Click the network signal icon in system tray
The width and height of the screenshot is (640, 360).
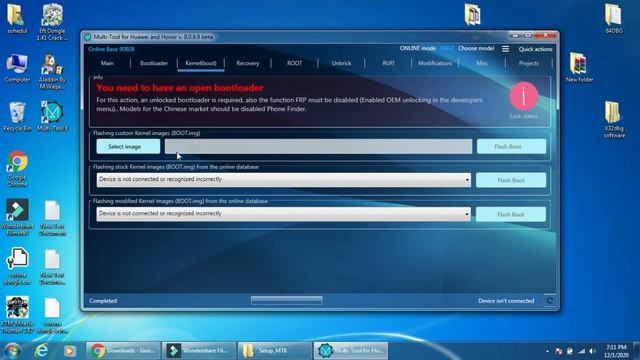581,351
